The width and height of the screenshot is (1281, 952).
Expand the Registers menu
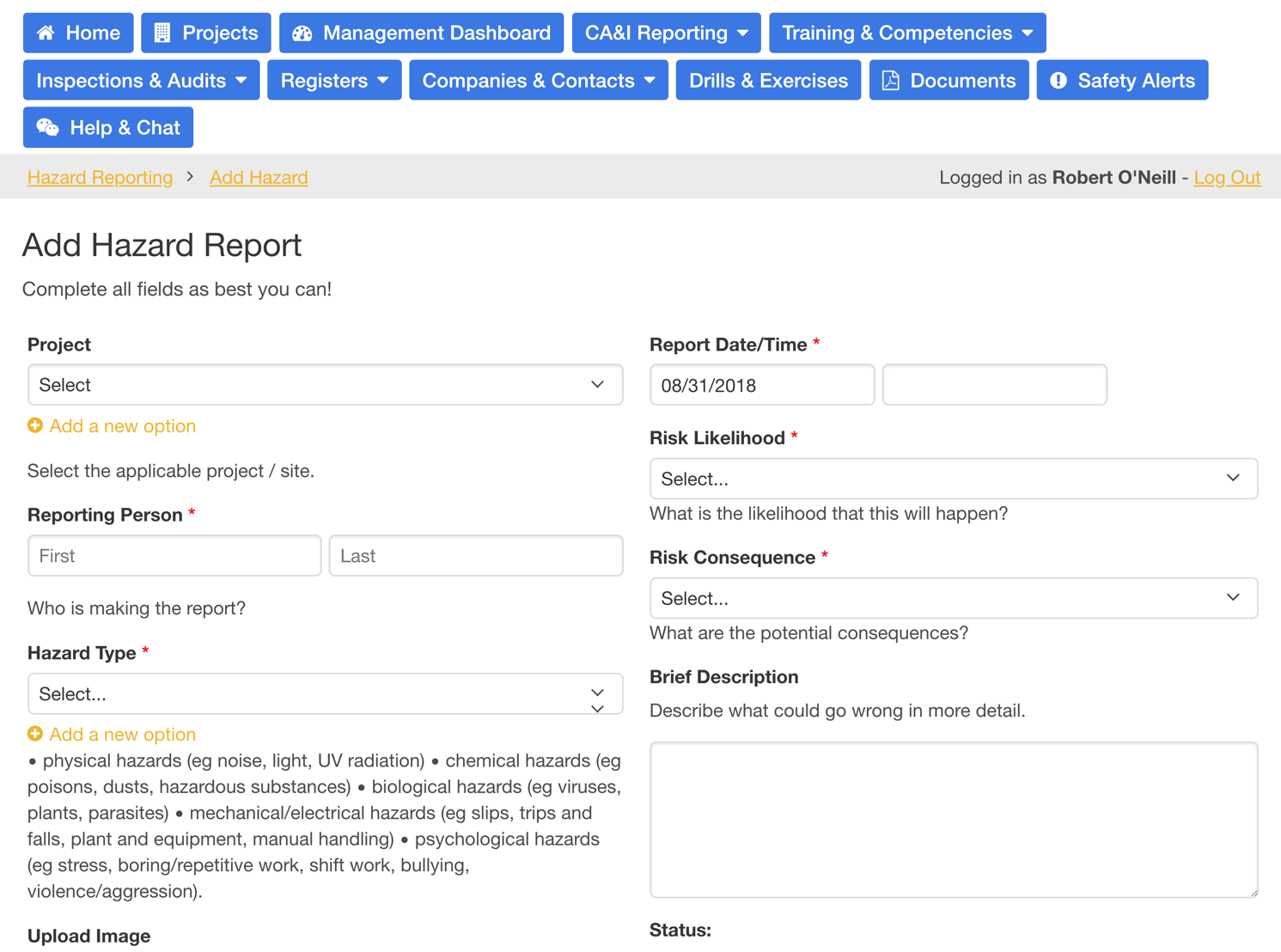click(x=334, y=80)
